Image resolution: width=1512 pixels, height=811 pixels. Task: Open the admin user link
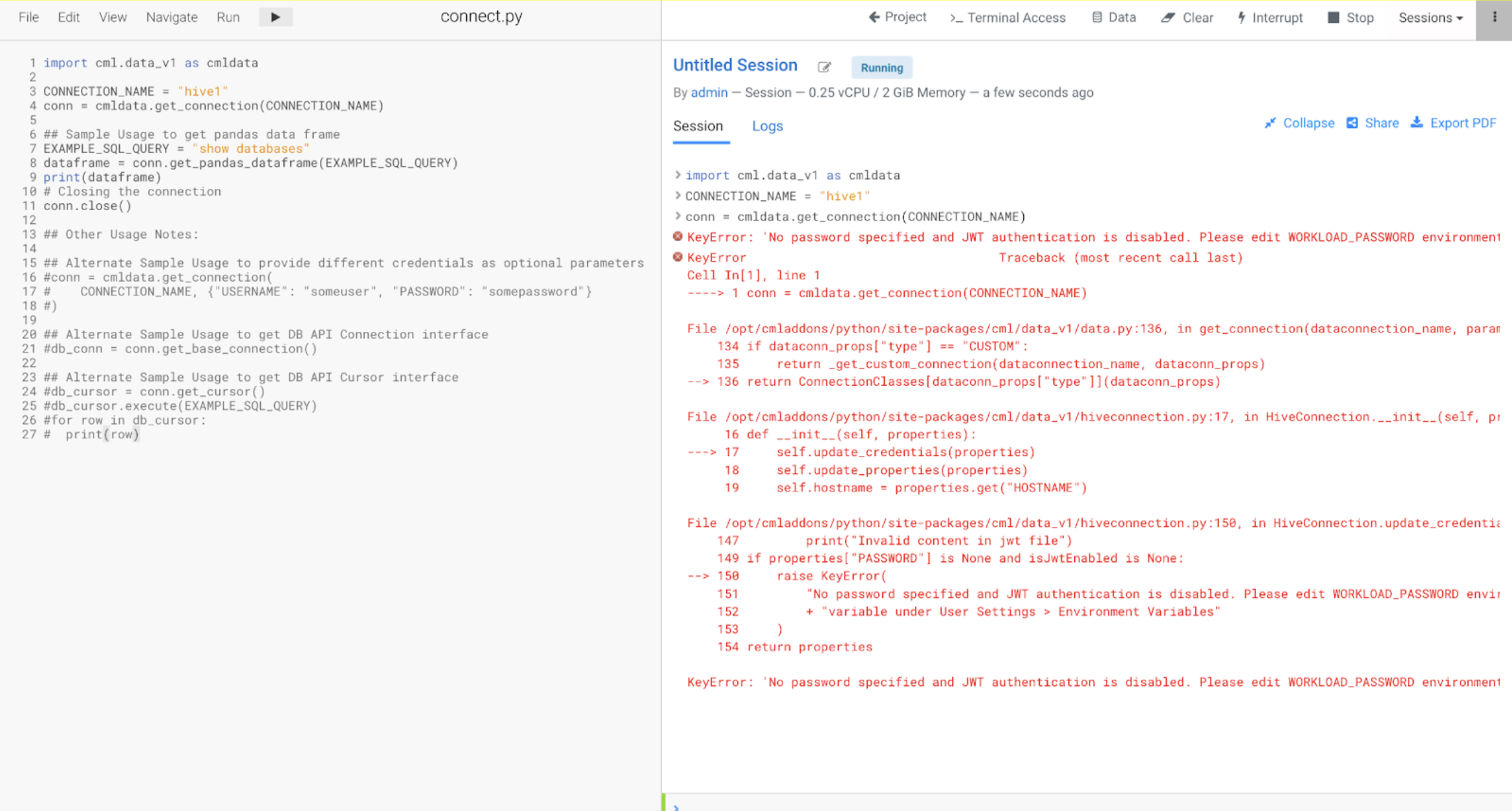[x=709, y=92]
